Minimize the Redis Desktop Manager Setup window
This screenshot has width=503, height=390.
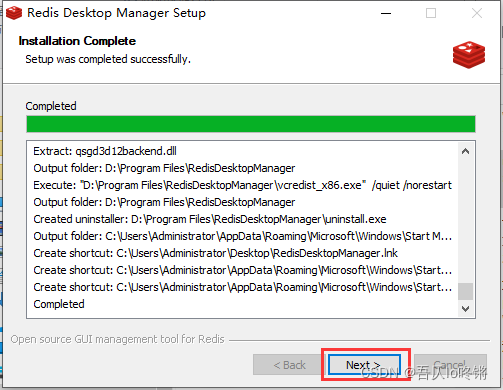point(386,13)
